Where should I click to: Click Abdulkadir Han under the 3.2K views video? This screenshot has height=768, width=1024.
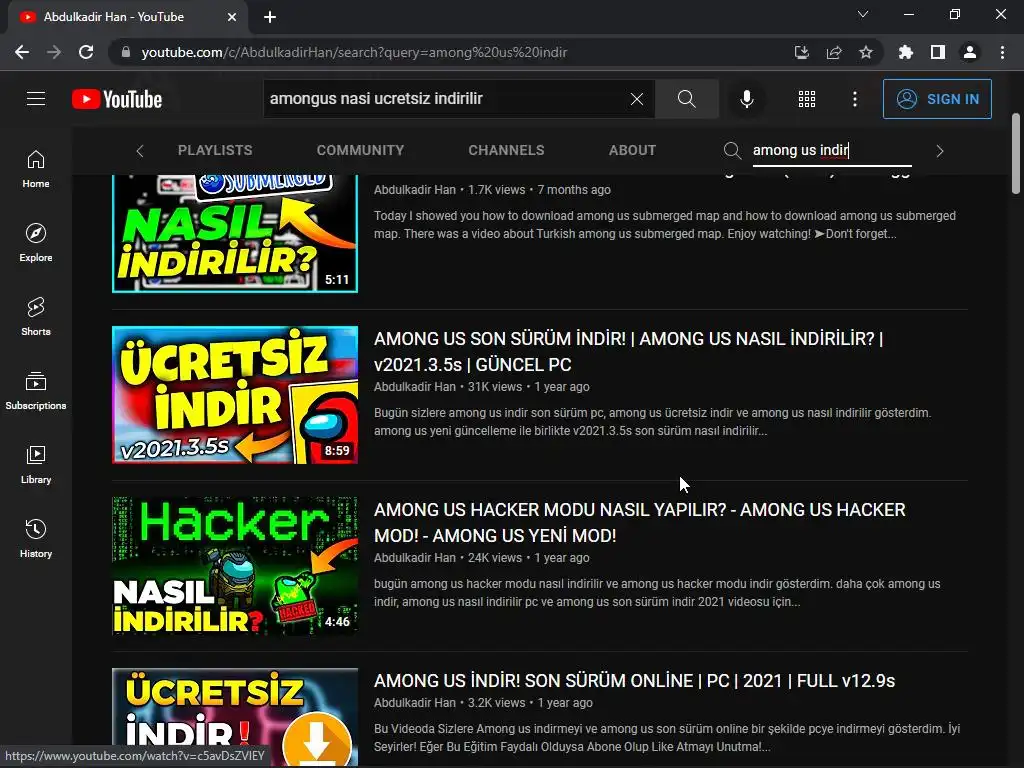[415, 703]
